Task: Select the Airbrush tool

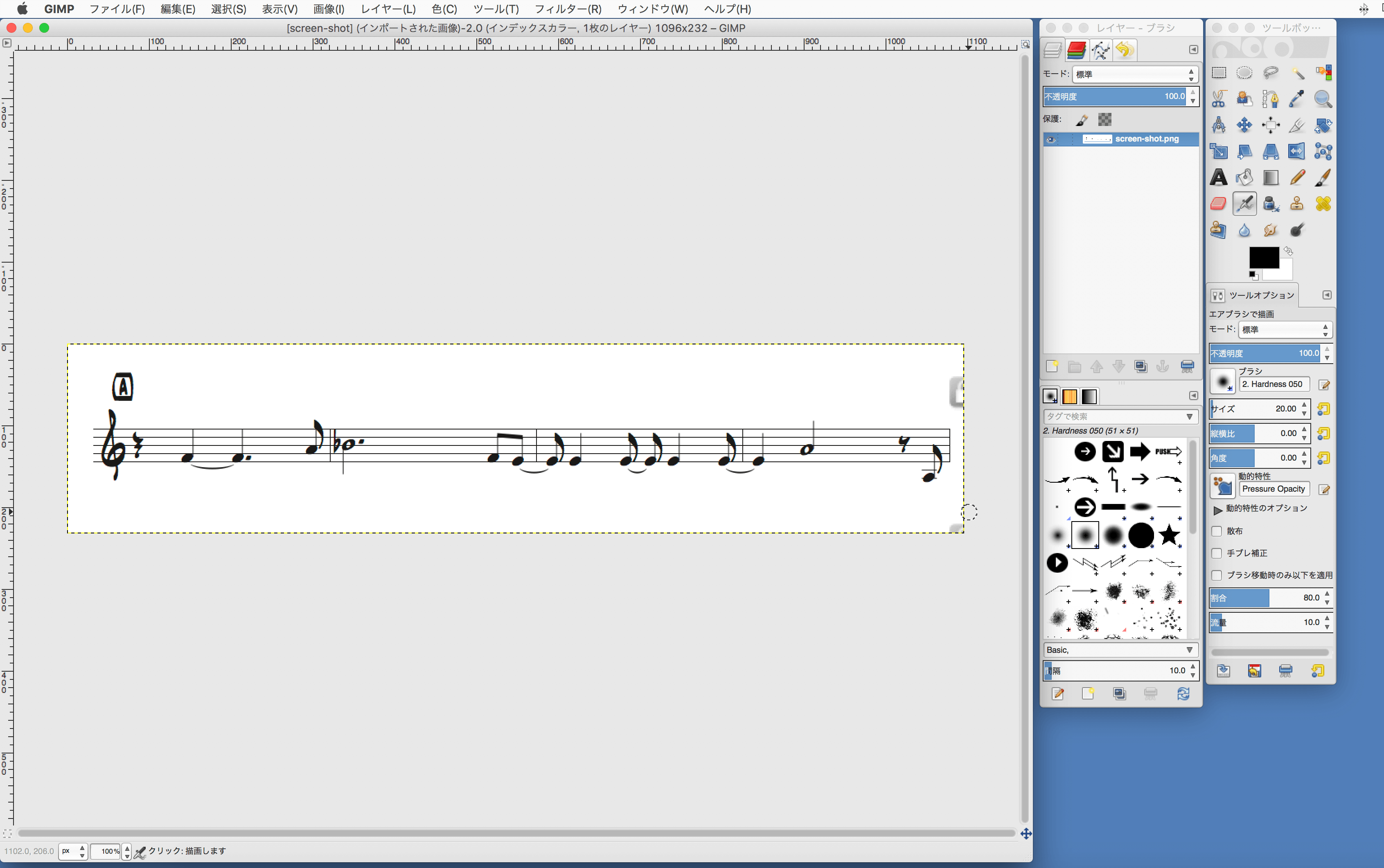Action: (x=1244, y=204)
